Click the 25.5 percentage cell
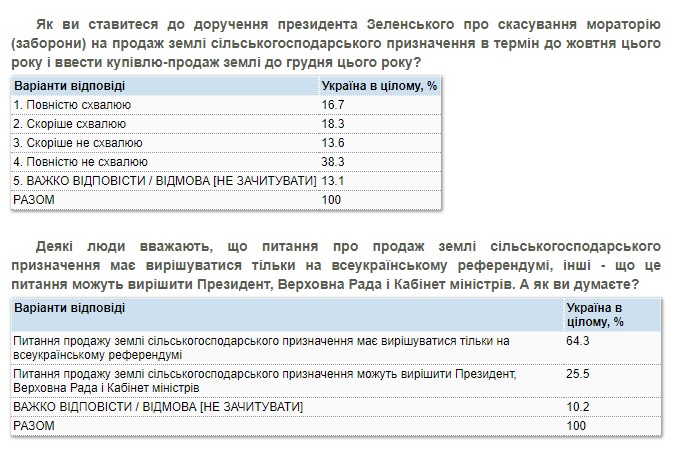This screenshot has width=673, height=469. [580, 373]
